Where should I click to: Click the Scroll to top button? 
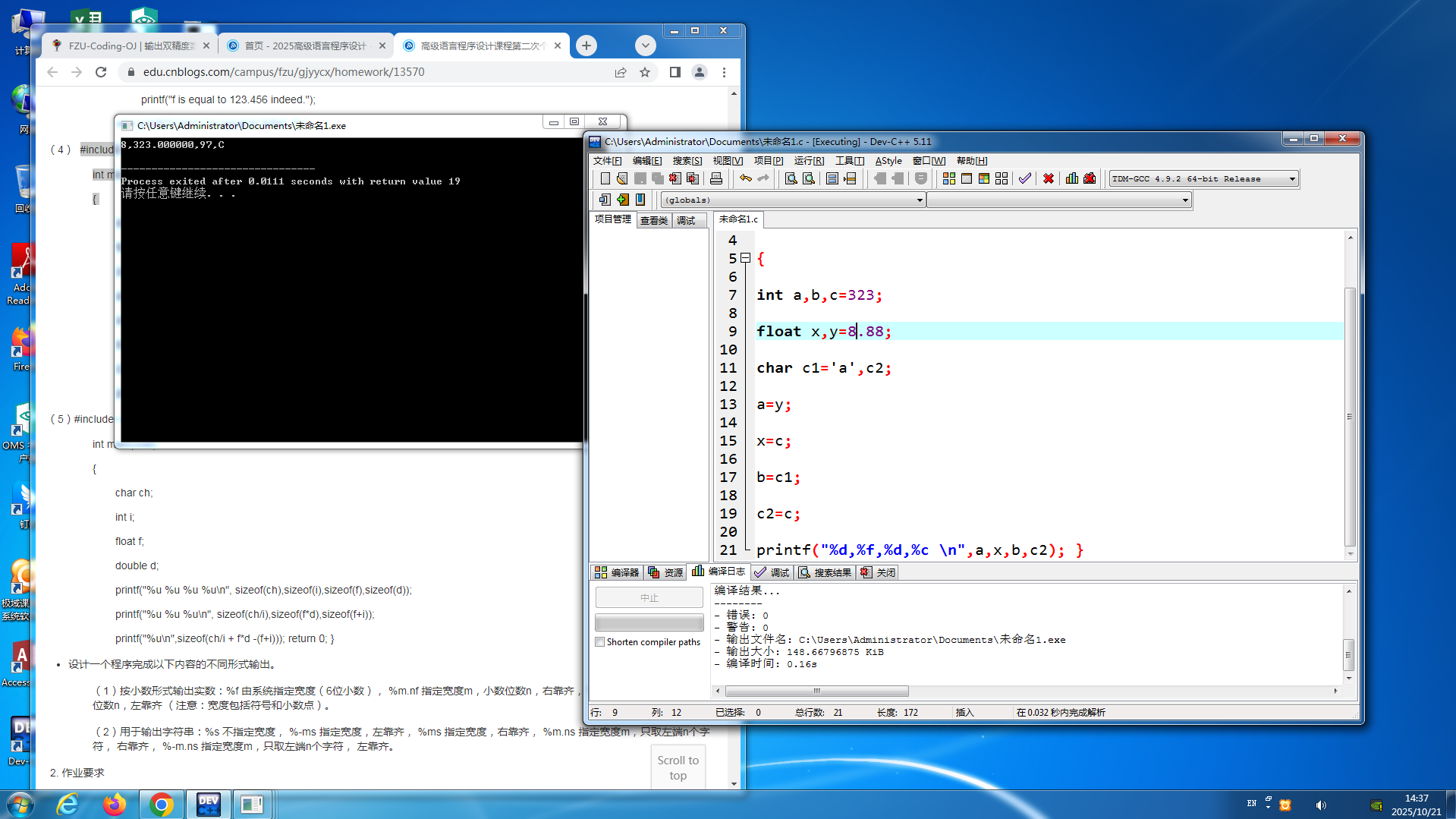coord(678,767)
